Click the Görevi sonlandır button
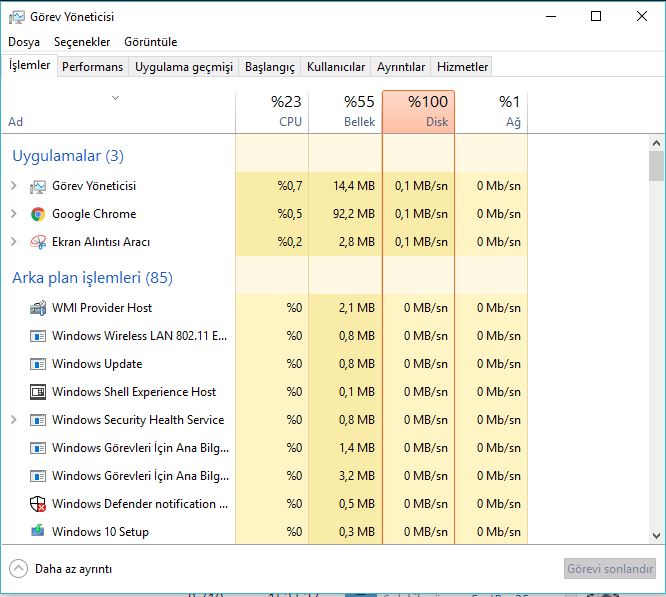This screenshot has width=666, height=597. (610, 569)
